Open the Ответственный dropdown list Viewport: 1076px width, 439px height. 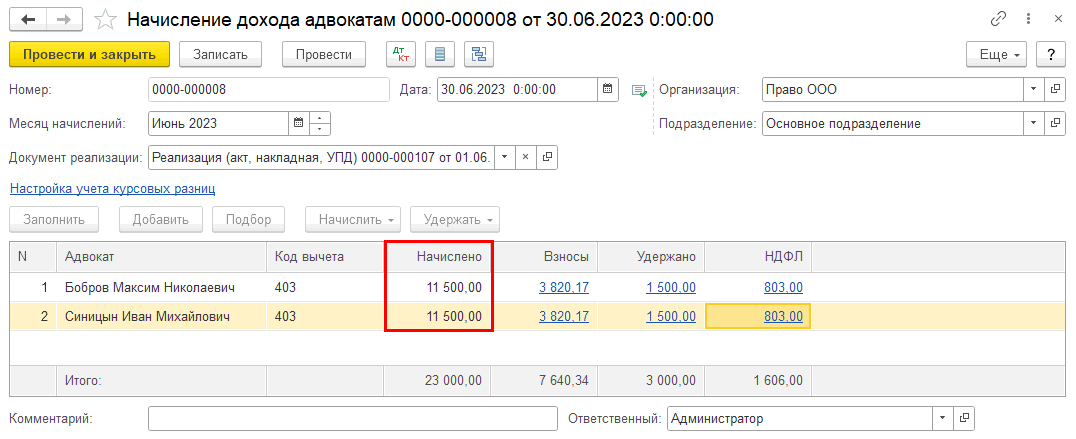[942, 418]
